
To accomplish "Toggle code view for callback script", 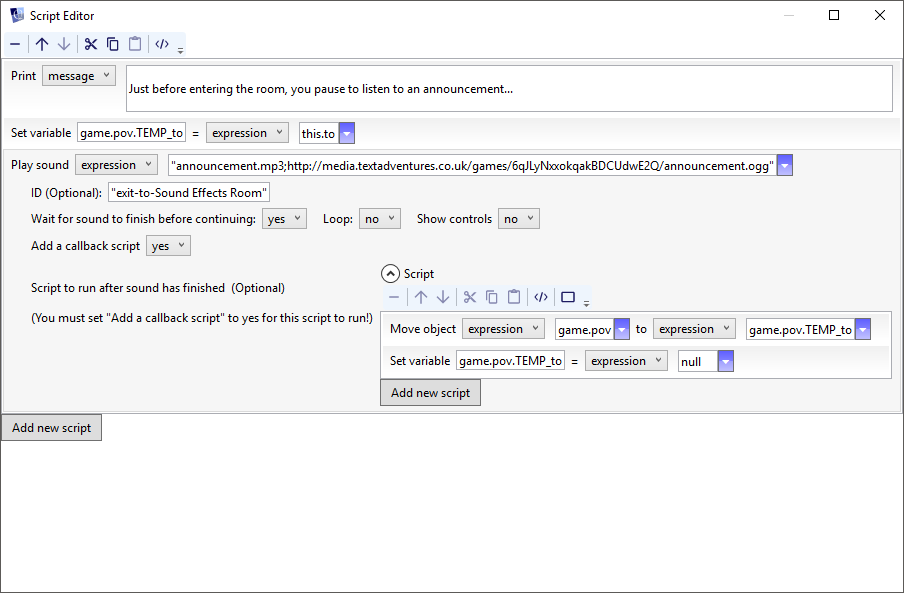I will (x=541, y=297).
